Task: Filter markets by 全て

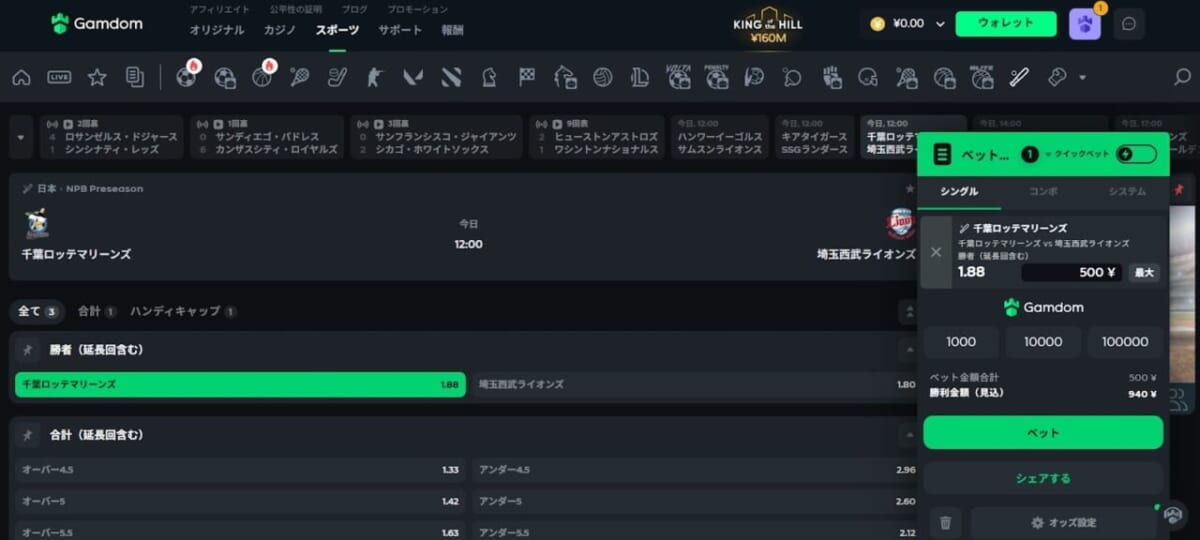Action: point(38,311)
